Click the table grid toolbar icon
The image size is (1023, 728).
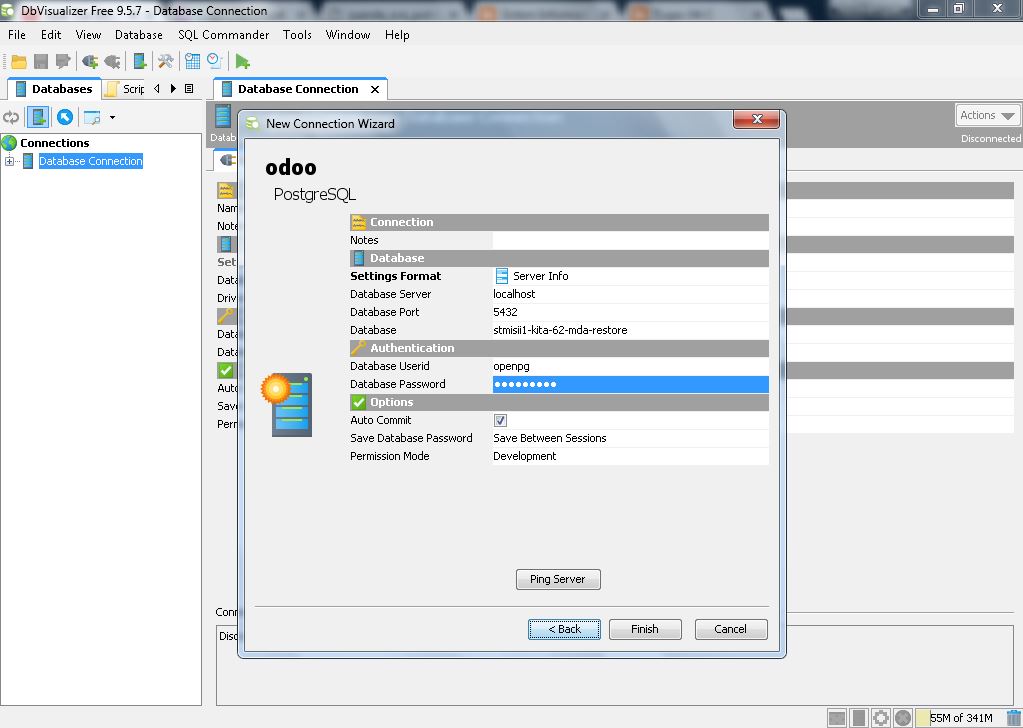[192, 62]
